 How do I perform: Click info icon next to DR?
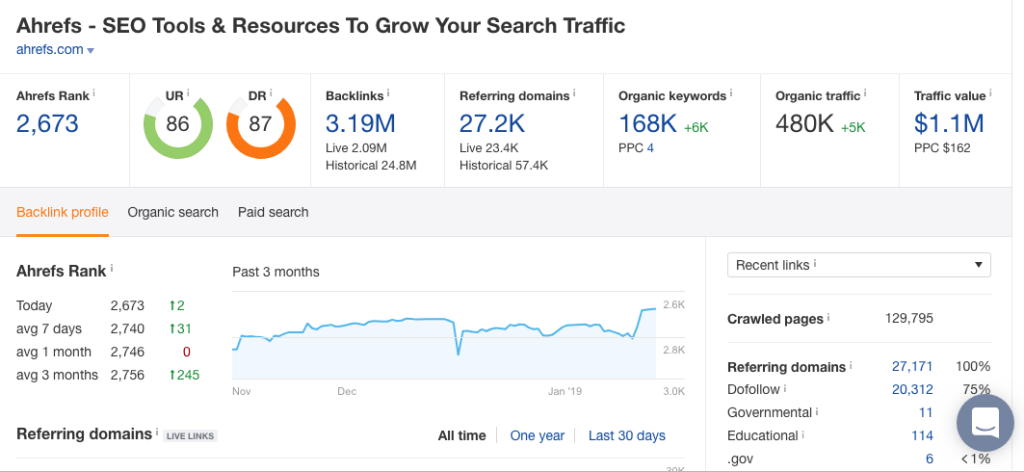click(270, 93)
